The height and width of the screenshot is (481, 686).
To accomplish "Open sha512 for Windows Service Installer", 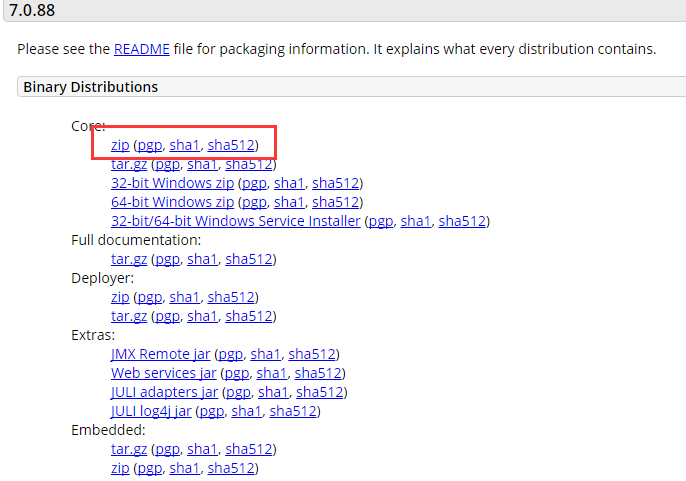I will pyautogui.click(x=462, y=221).
